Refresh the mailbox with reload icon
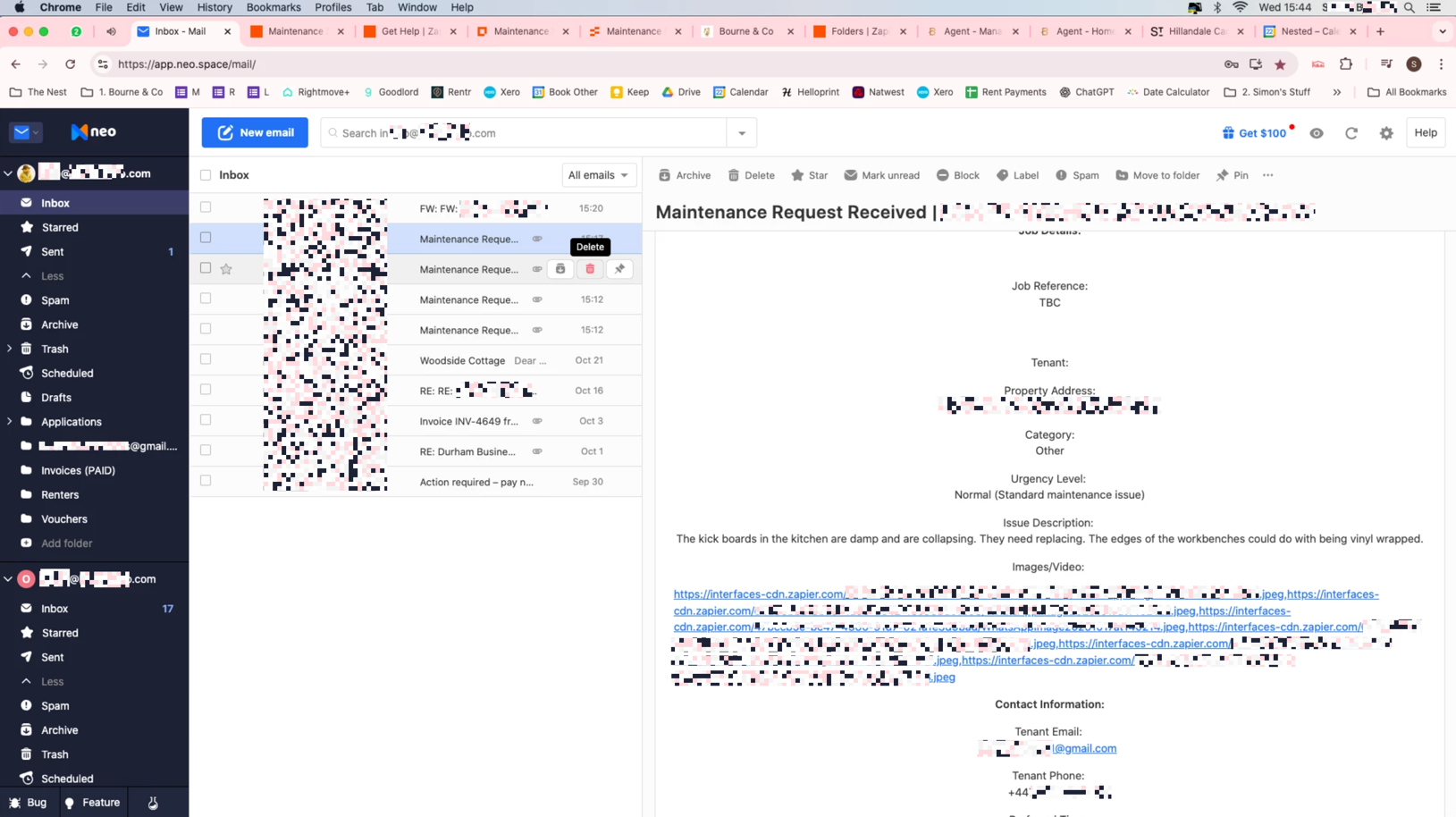The height and width of the screenshot is (817, 1456). [1351, 133]
